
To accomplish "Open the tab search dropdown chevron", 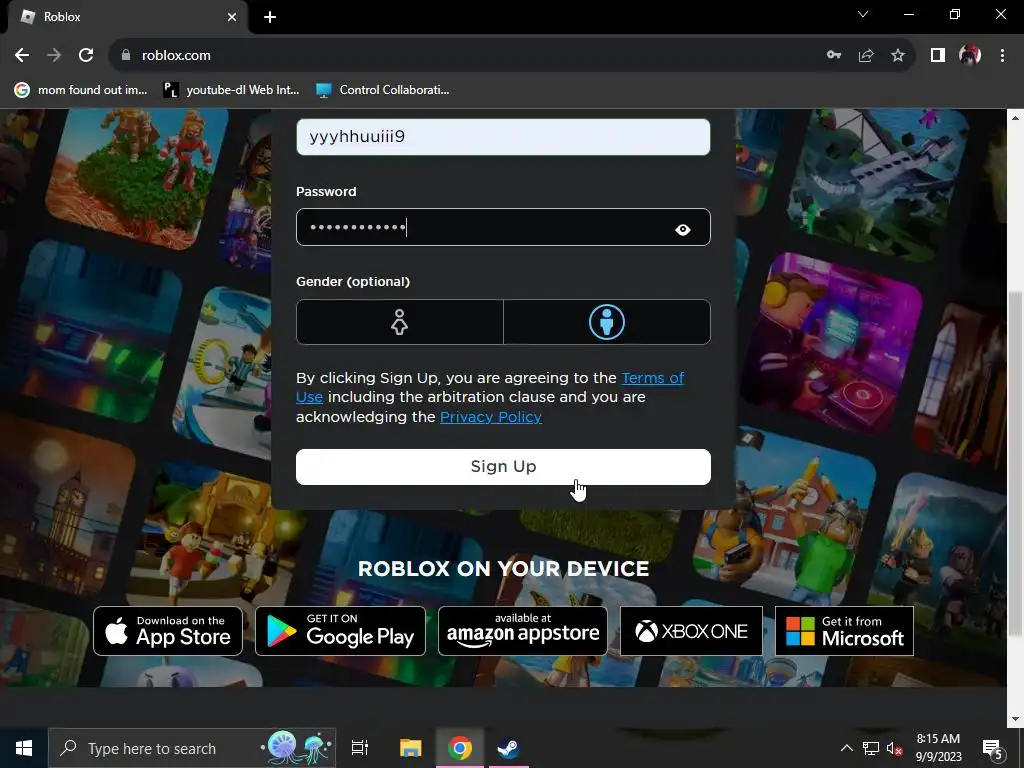I will click(x=863, y=14).
